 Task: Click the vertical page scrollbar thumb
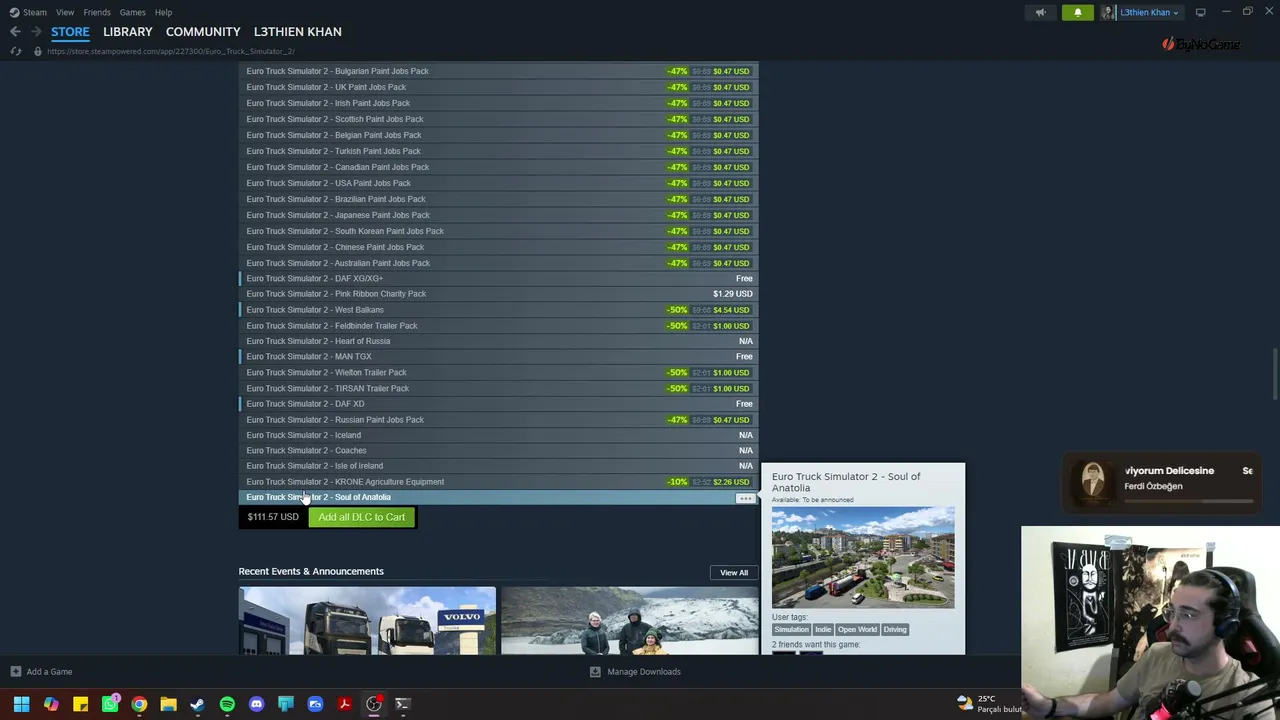[1274, 375]
